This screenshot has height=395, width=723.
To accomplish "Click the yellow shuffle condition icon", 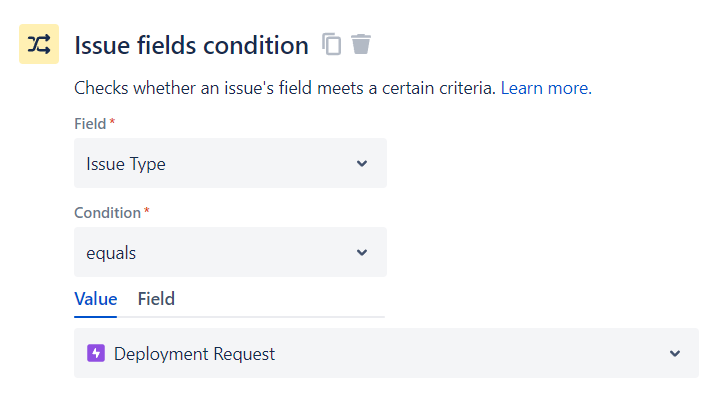I will 39,44.
